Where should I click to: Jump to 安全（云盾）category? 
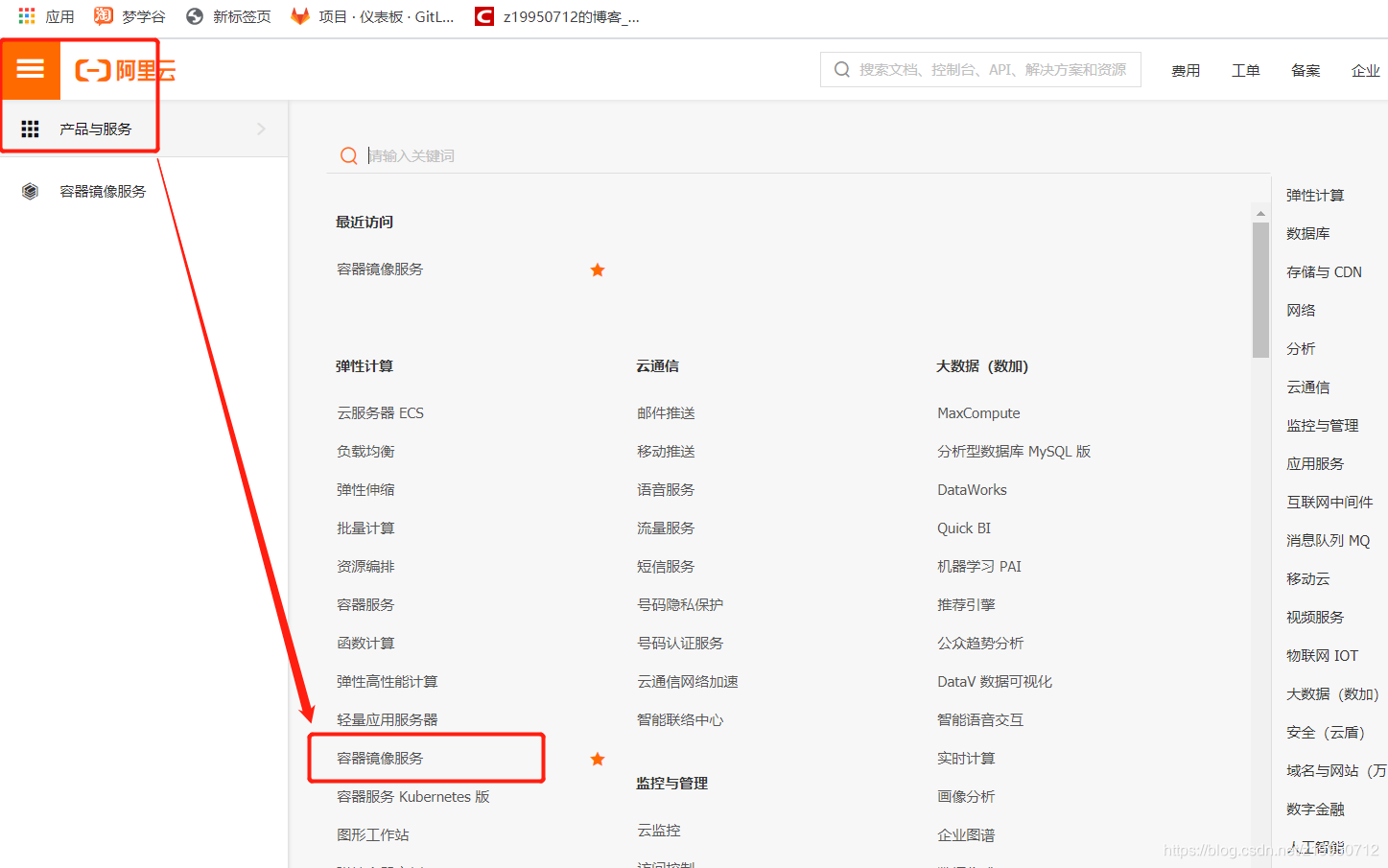[x=1325, y=733]
